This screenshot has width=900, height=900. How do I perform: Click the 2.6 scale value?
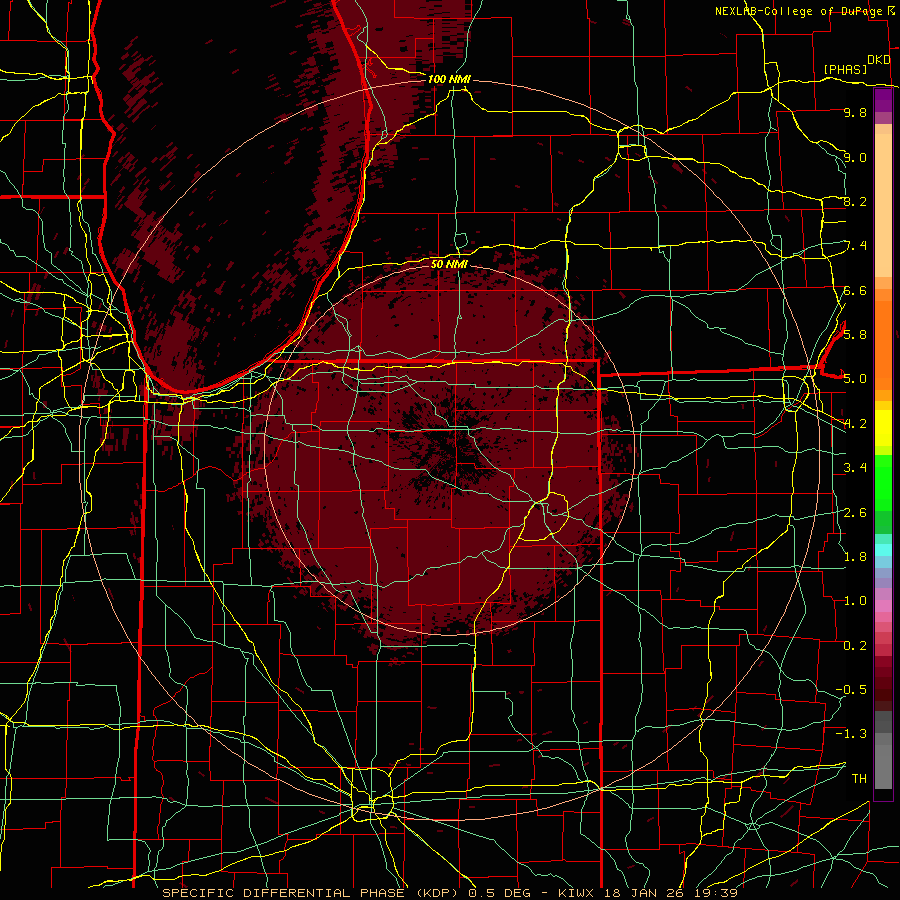[x=855, y=512]
